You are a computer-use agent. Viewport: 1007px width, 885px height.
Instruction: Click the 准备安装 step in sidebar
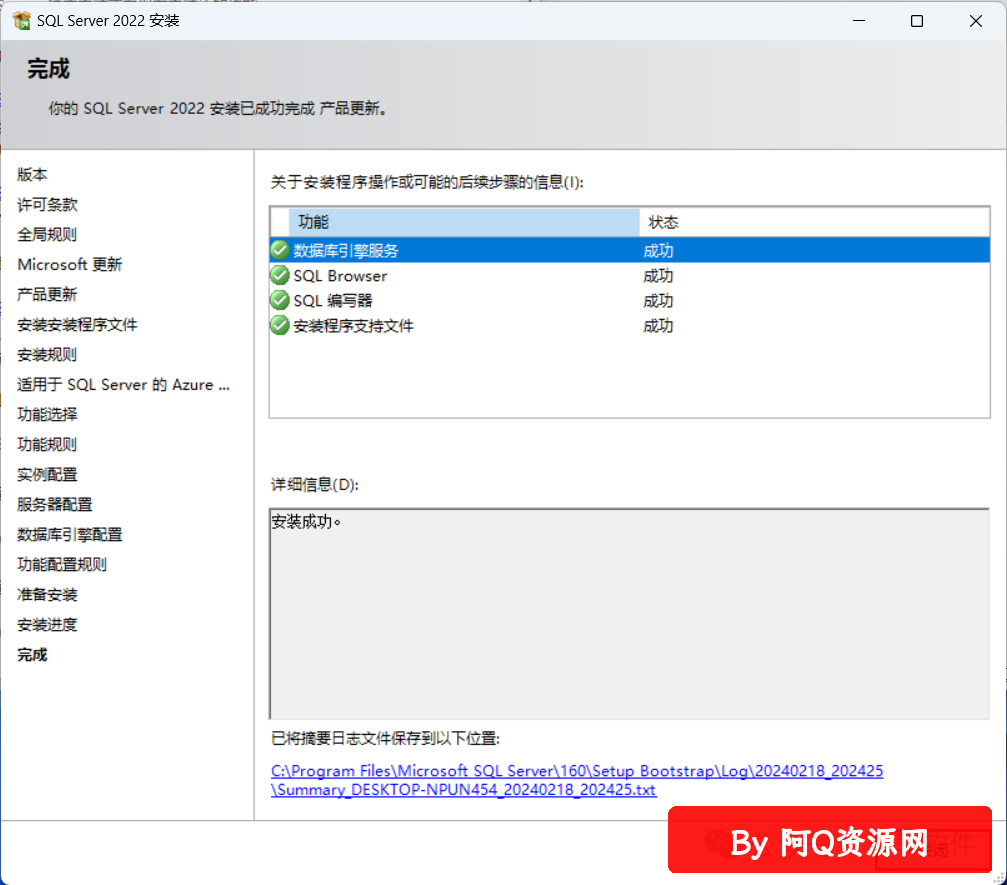pyautogui.click(x=47, y=595)
